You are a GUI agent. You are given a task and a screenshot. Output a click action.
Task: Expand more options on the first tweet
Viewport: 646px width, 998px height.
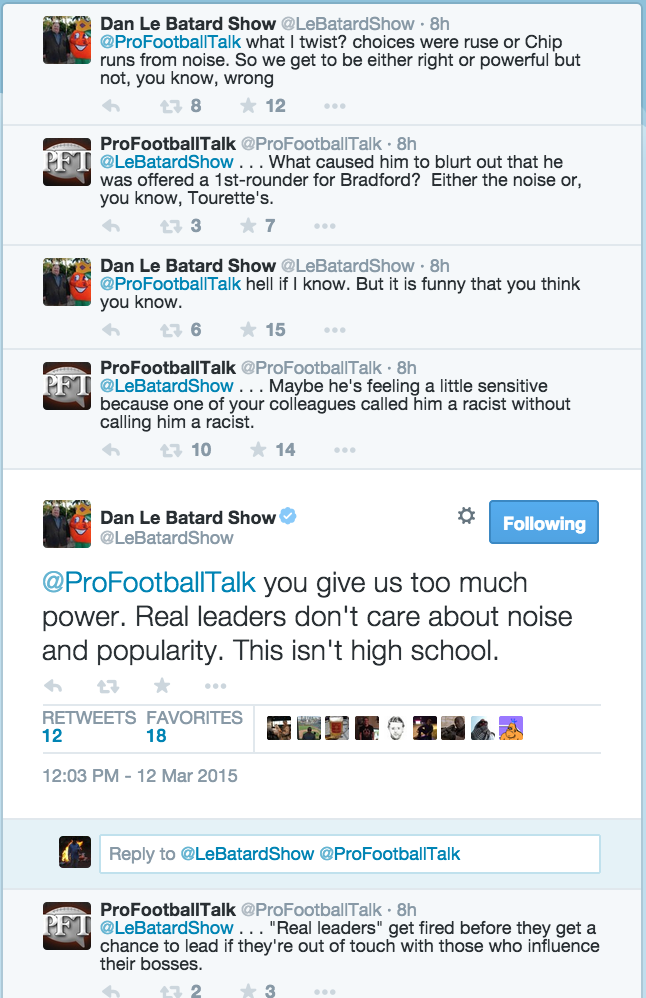[334, 106]
